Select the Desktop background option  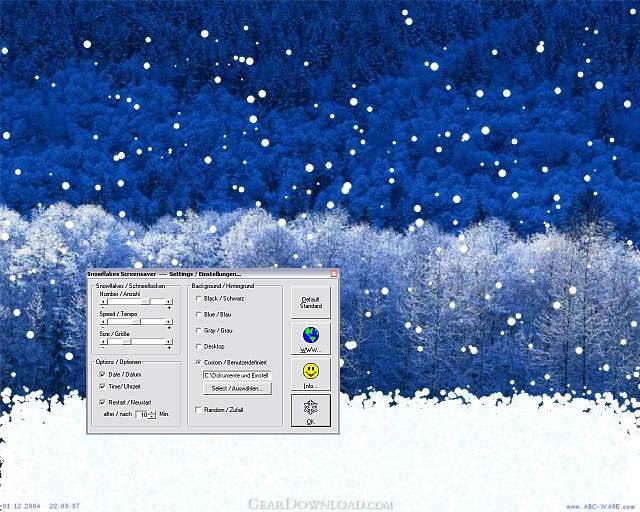click(198, 346)
